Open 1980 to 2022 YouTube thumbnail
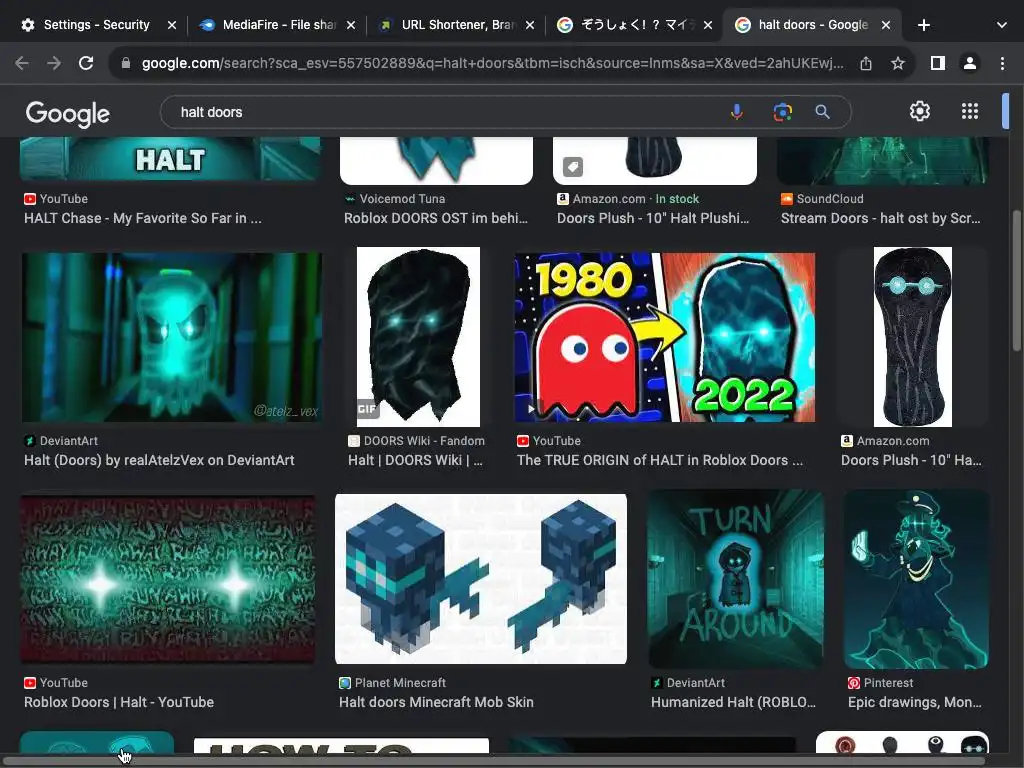 (665, 337)
